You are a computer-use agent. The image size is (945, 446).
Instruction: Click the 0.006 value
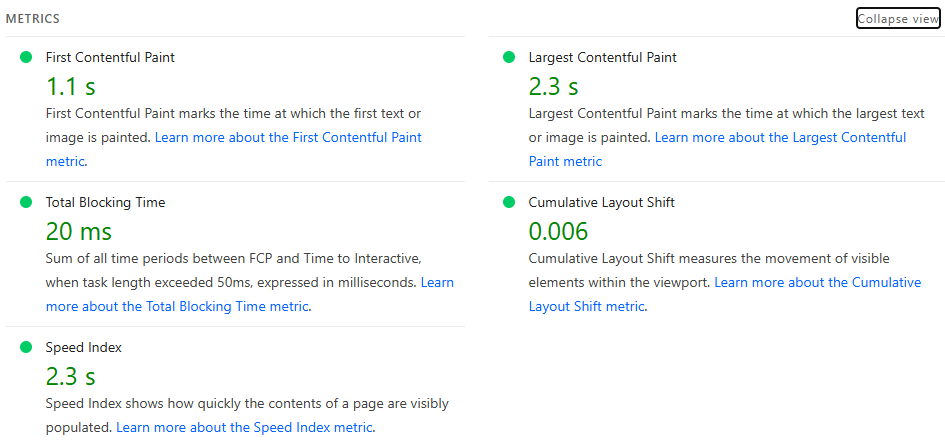558,232
